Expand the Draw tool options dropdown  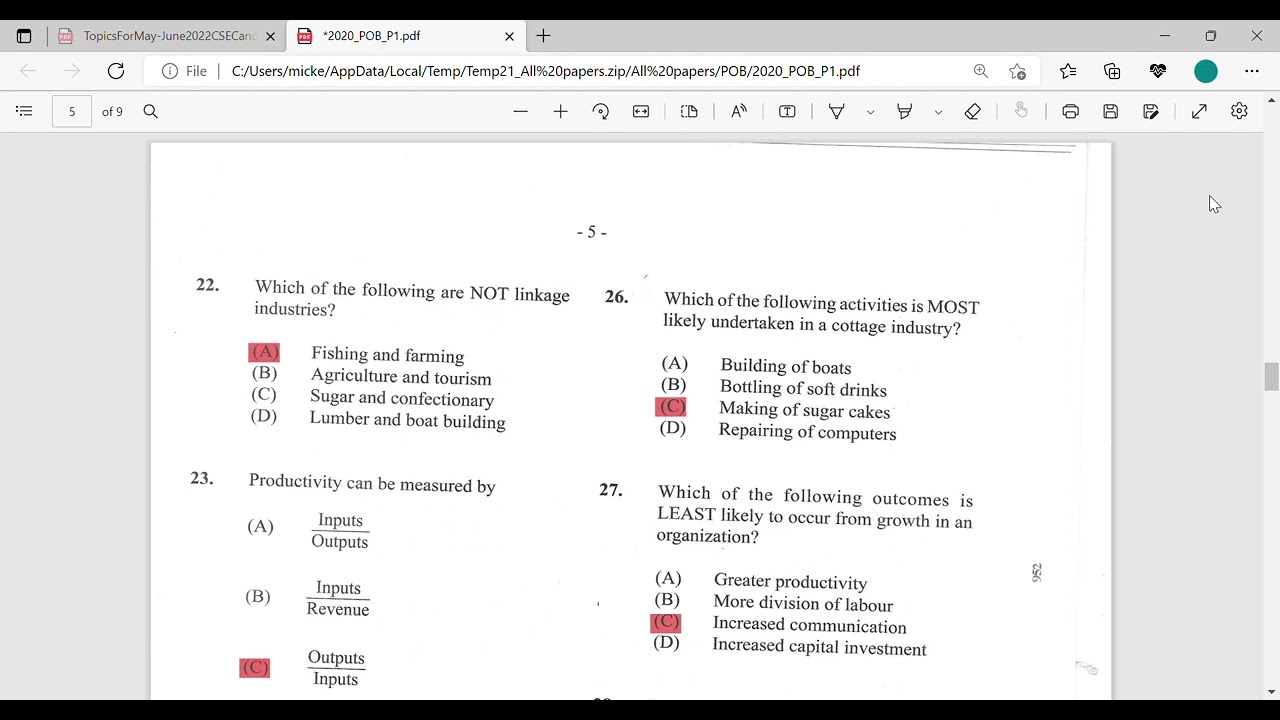(870, 112)
